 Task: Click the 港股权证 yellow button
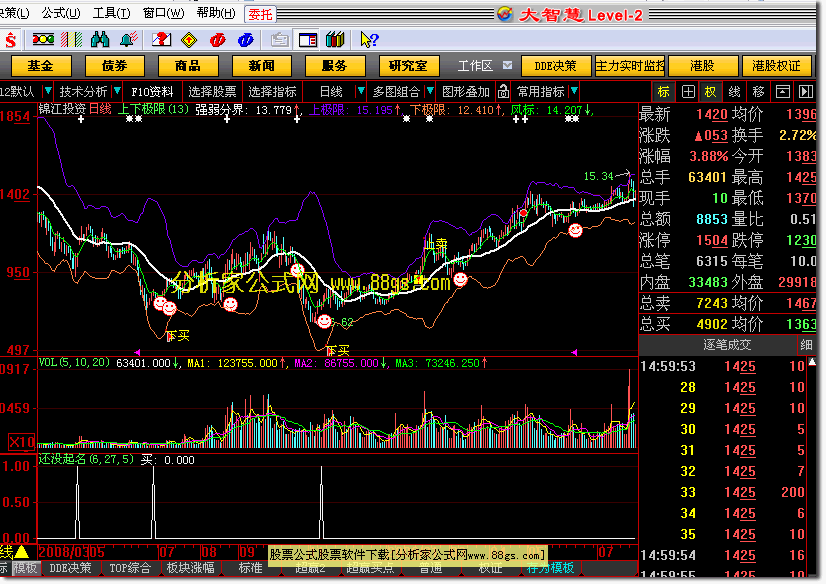coord(776,66)
